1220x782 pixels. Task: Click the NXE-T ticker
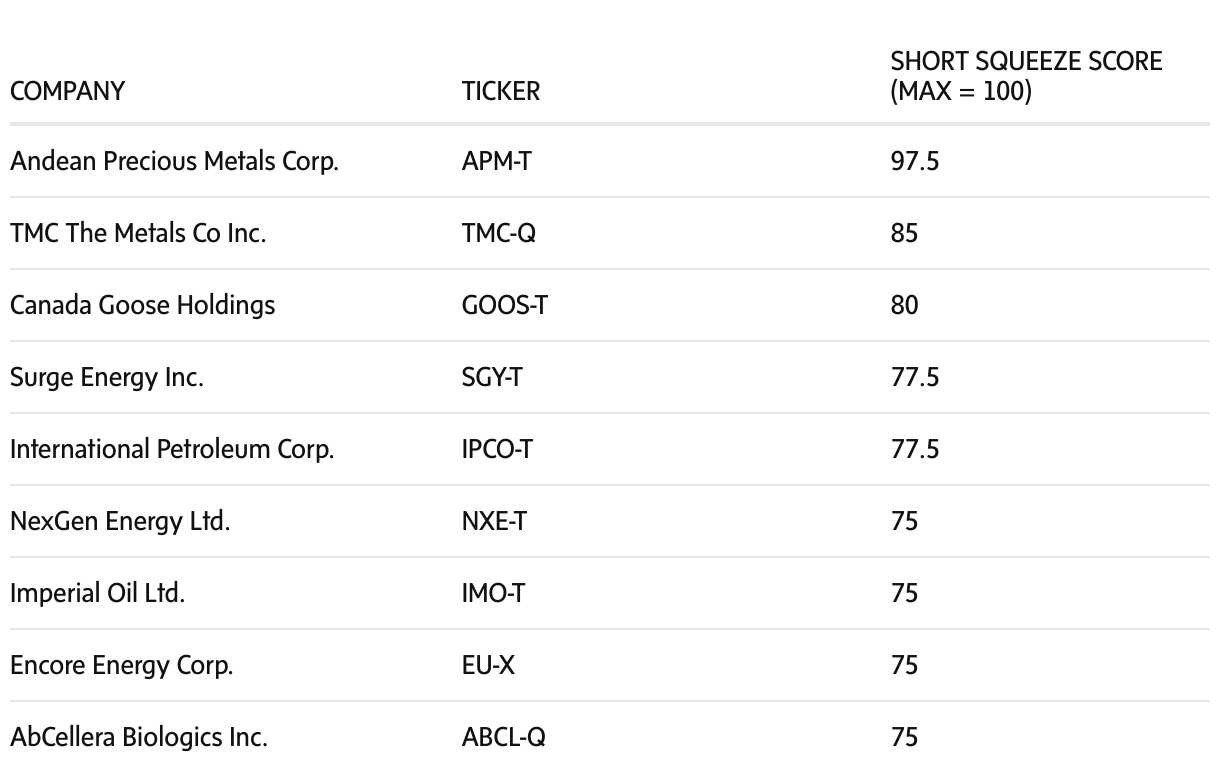point(493,521)
